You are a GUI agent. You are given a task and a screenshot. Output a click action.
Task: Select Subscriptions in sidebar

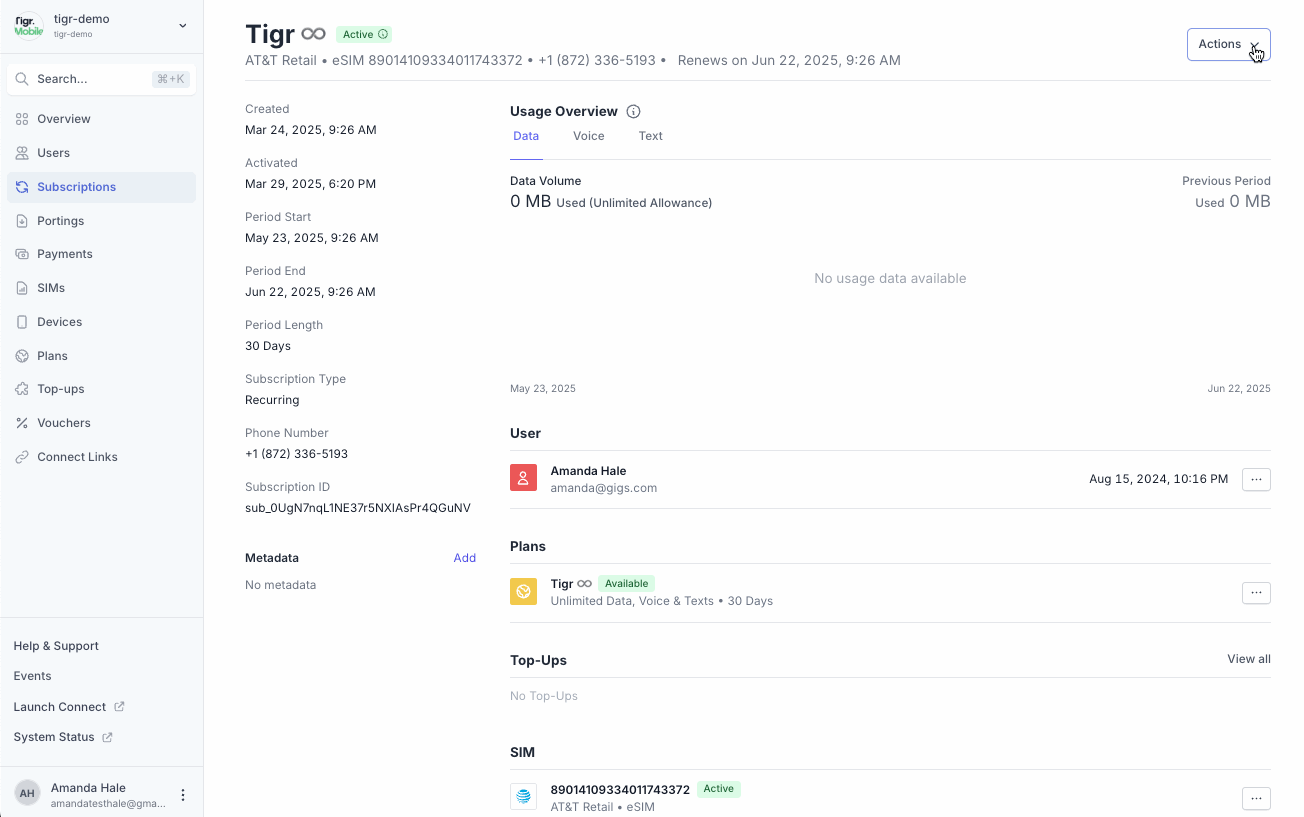click(101, 187)
